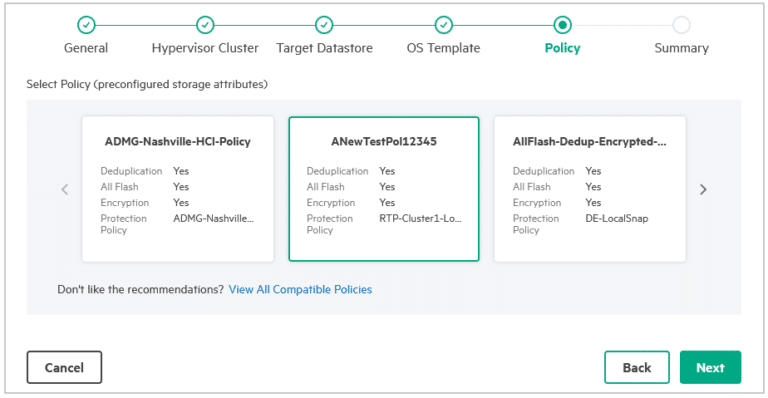Go to the OS Template step label
Viewport: 768px width, 398px height.
[x=443, y=48]
